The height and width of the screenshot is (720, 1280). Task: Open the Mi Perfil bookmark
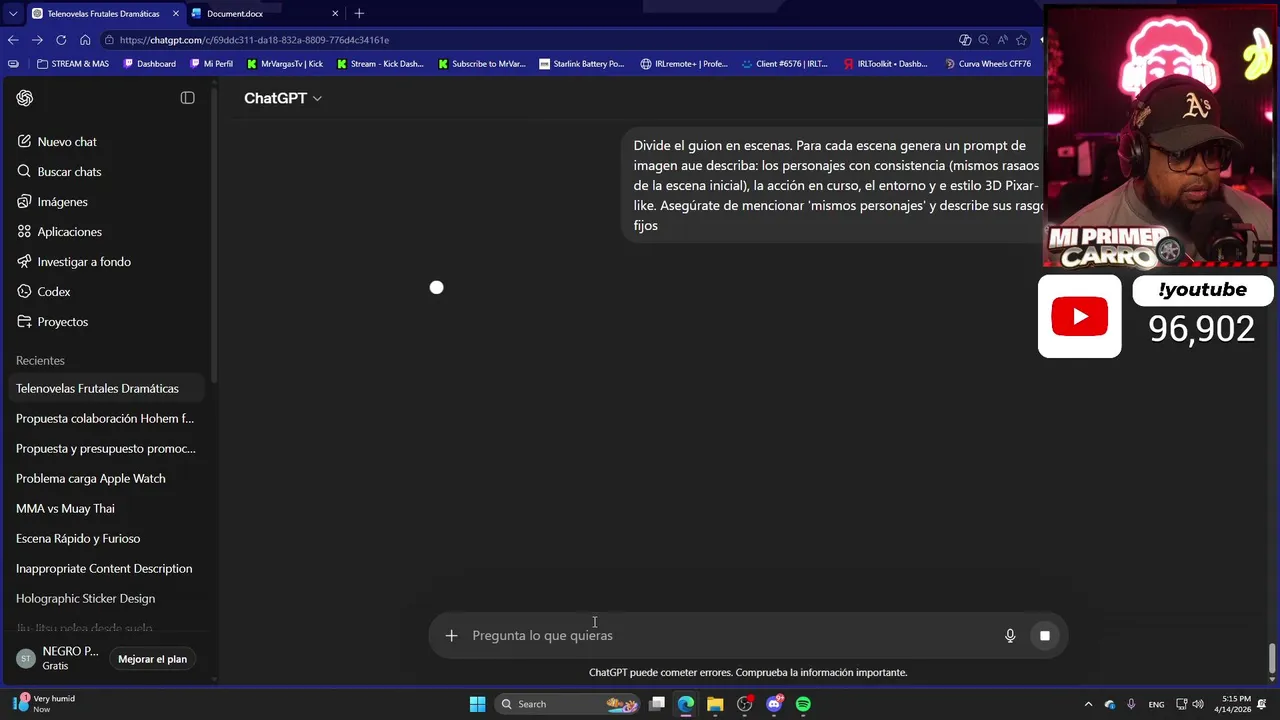coord(212,64)
